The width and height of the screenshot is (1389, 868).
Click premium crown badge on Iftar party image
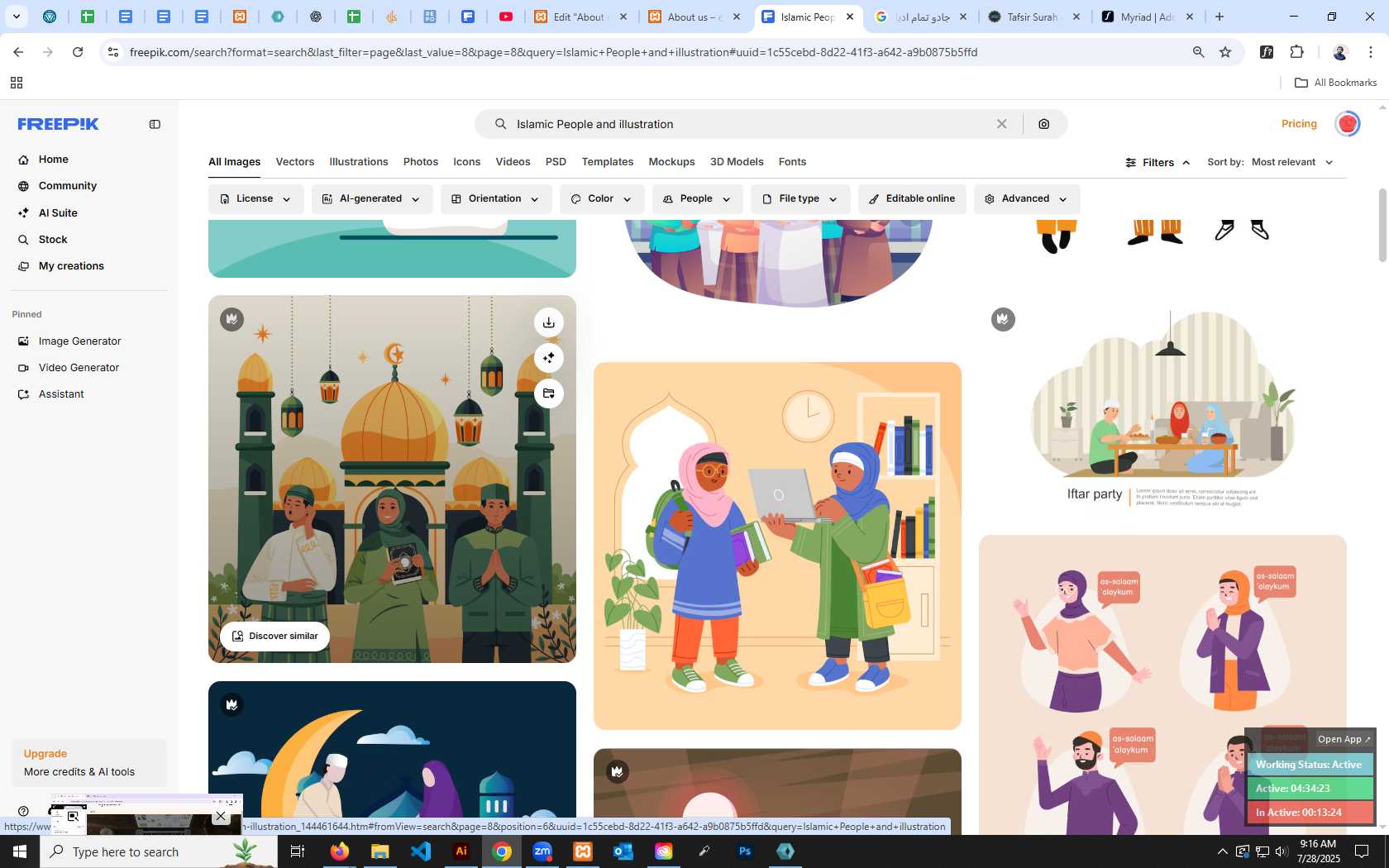click(x=1003, y=319)
